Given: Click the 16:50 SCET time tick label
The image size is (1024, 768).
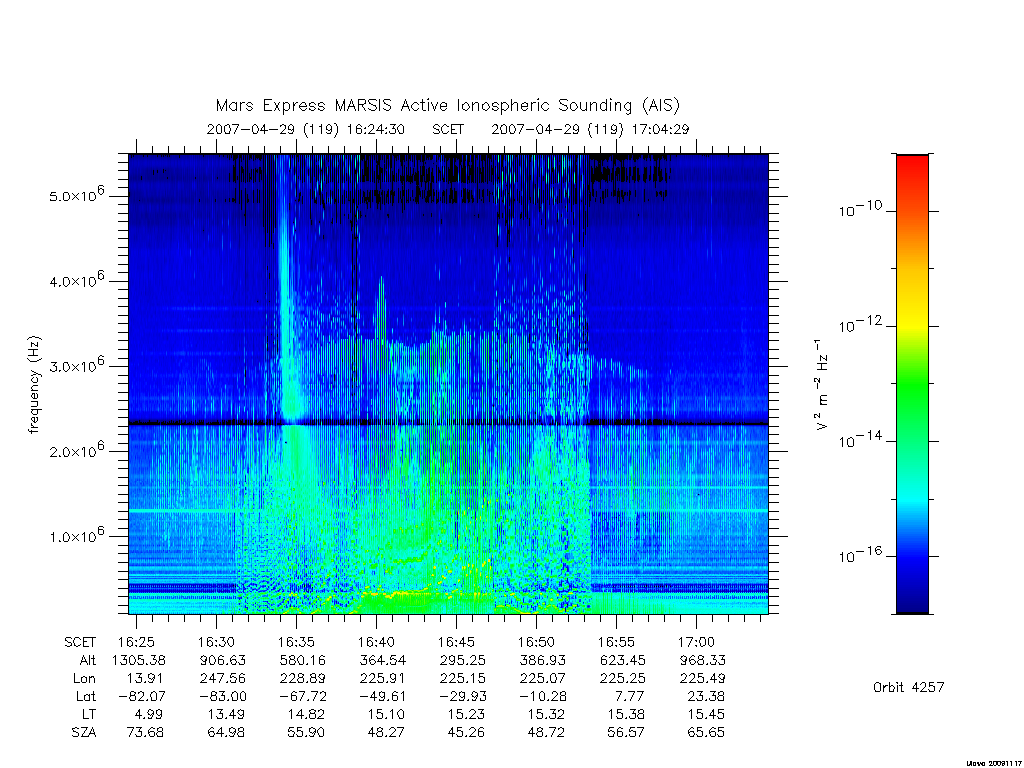Looking at the screenshot, I should (x=536, y=642).
